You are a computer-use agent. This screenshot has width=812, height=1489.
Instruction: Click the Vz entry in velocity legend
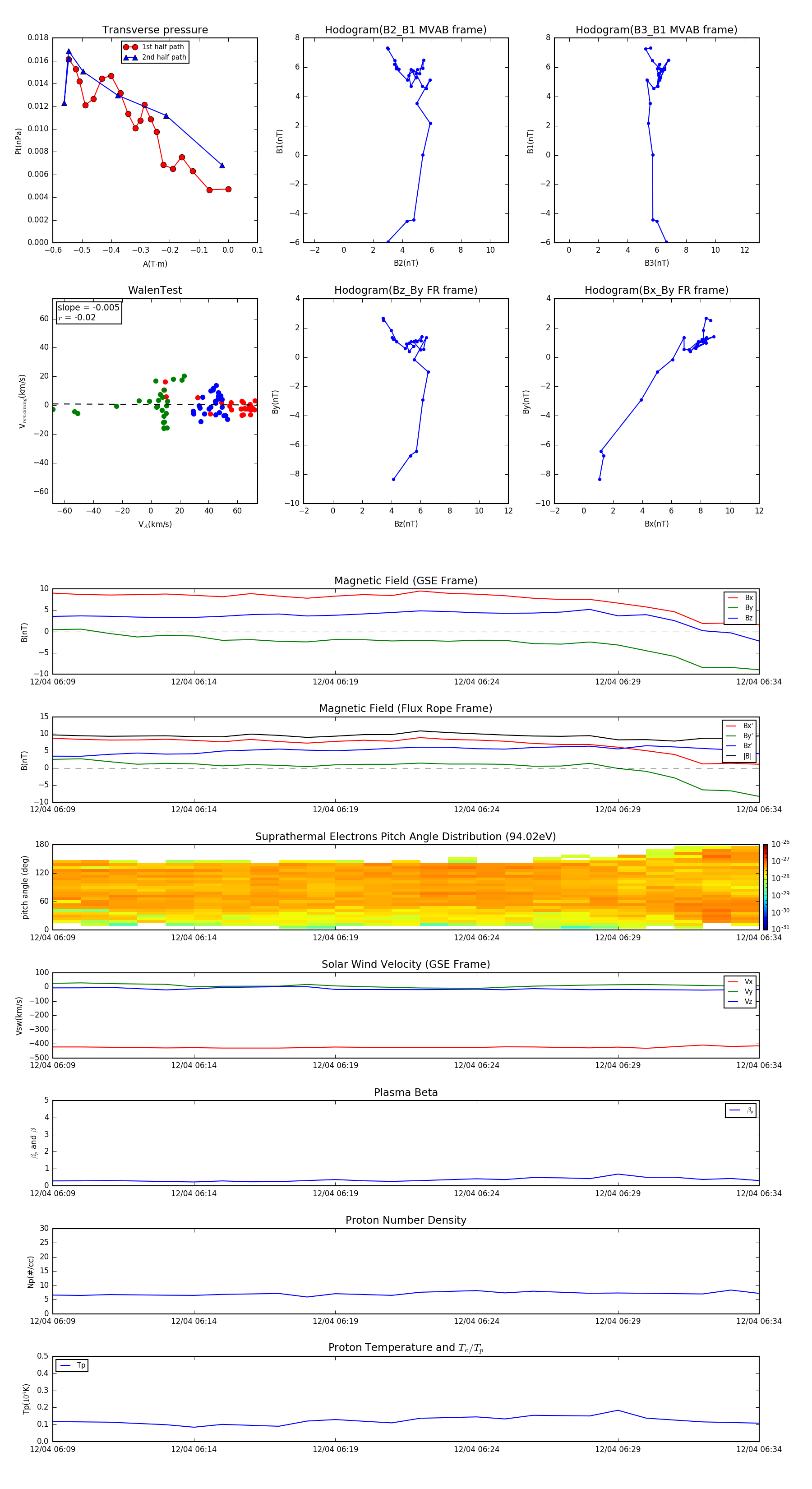pos(740,1002)
